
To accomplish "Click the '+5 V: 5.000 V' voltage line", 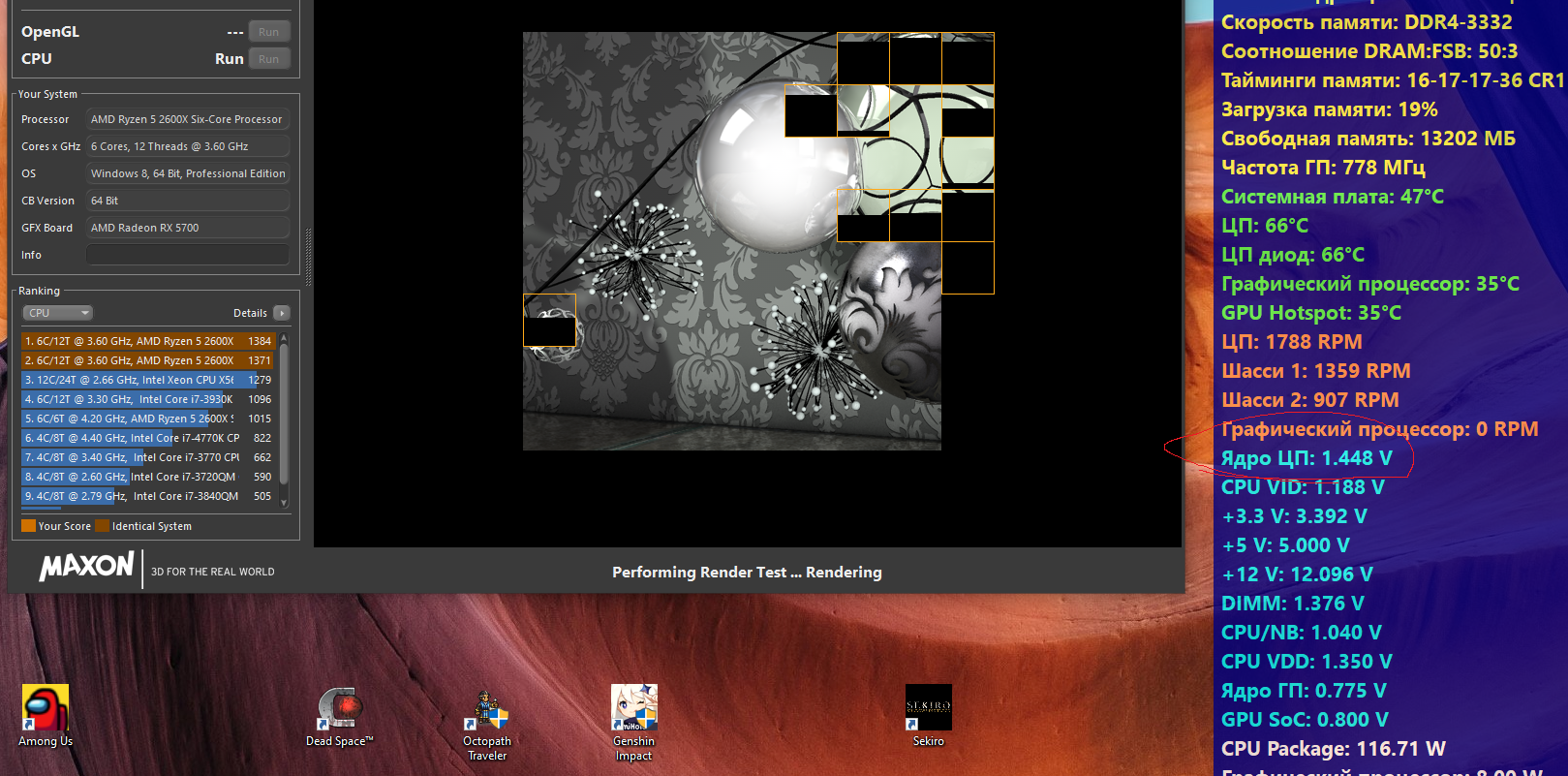I will 1286,545.
